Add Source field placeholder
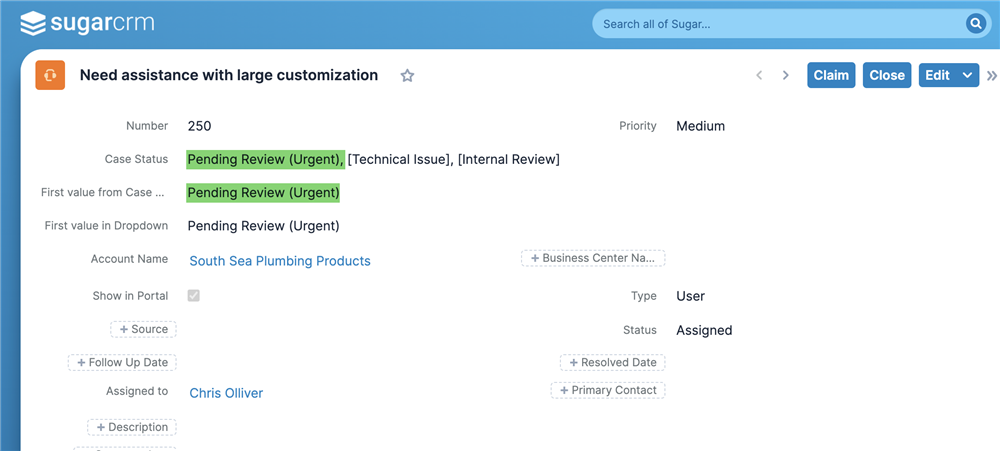Screen dimensions: 1000x451 point(143,329)
